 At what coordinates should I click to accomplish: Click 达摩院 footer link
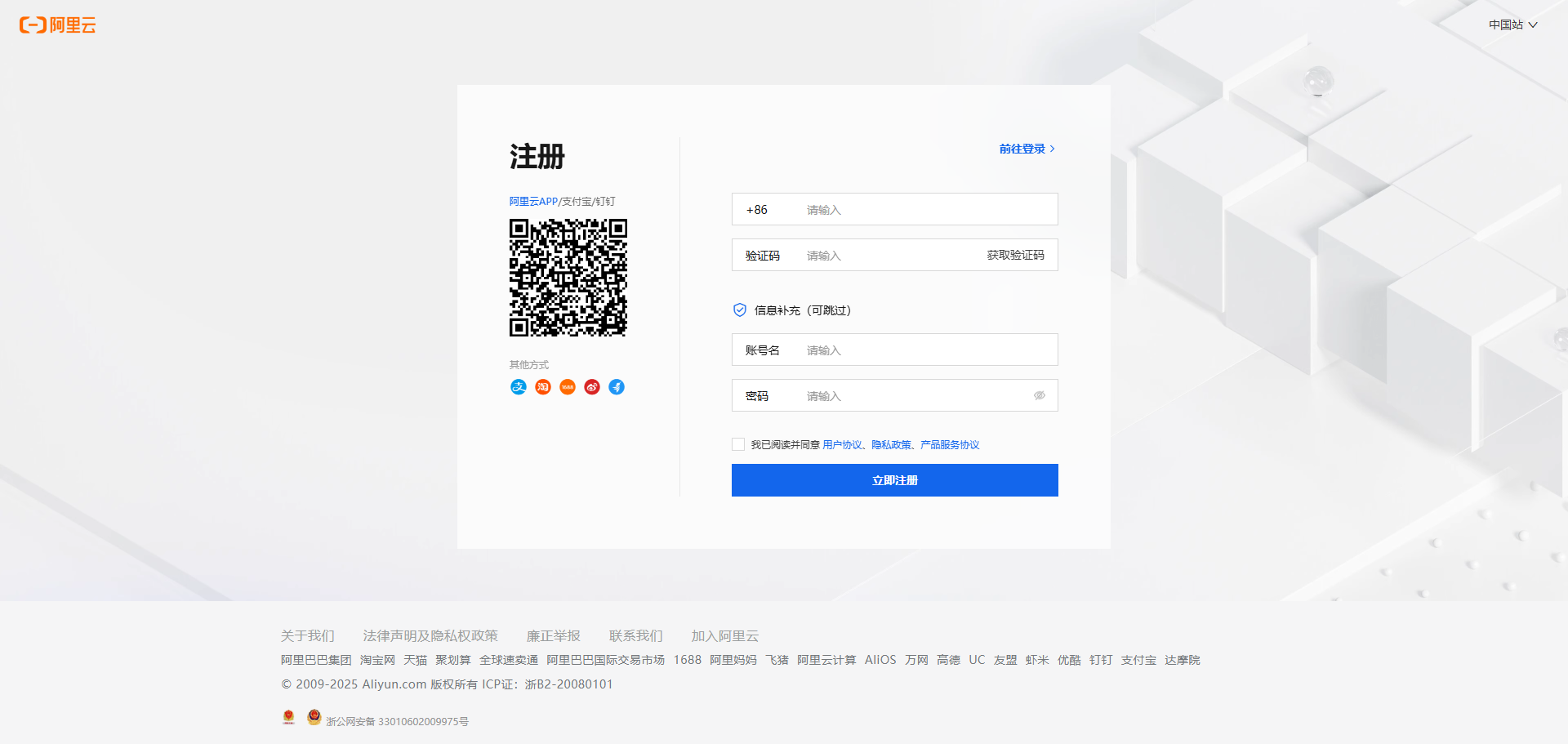coord(1183,660)
